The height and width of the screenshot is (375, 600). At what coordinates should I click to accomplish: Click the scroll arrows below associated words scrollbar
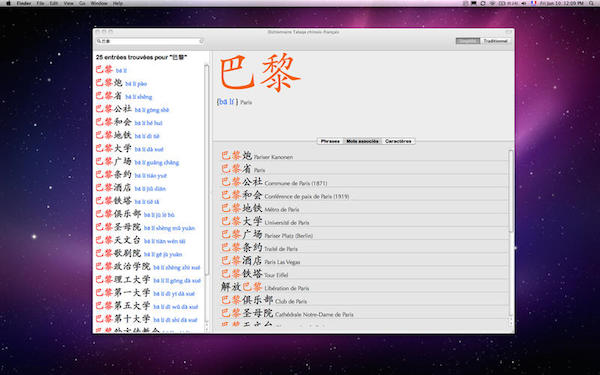[511, 321]
